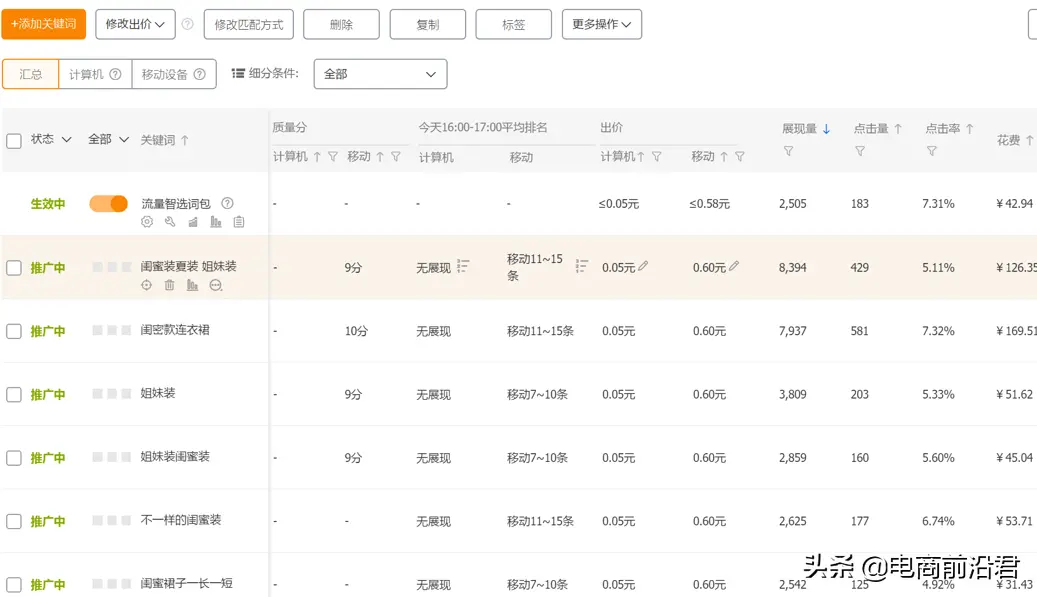This screenshot has width=1037, height=597.
Task: Click wrench icon under 流量智选词包
Action: click(170, 222)
